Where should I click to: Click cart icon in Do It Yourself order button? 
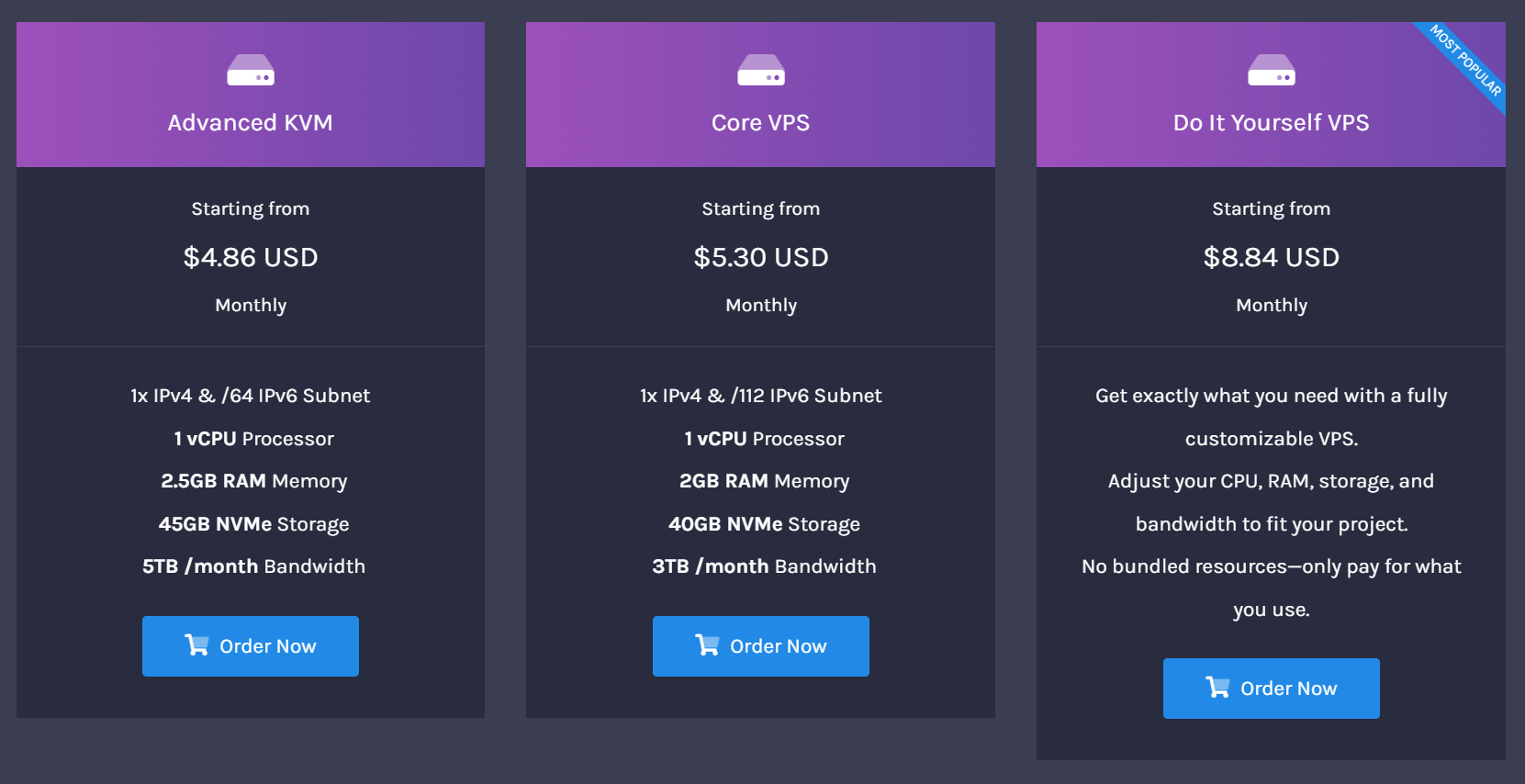pyautogui.click(x=1217, y=688)
